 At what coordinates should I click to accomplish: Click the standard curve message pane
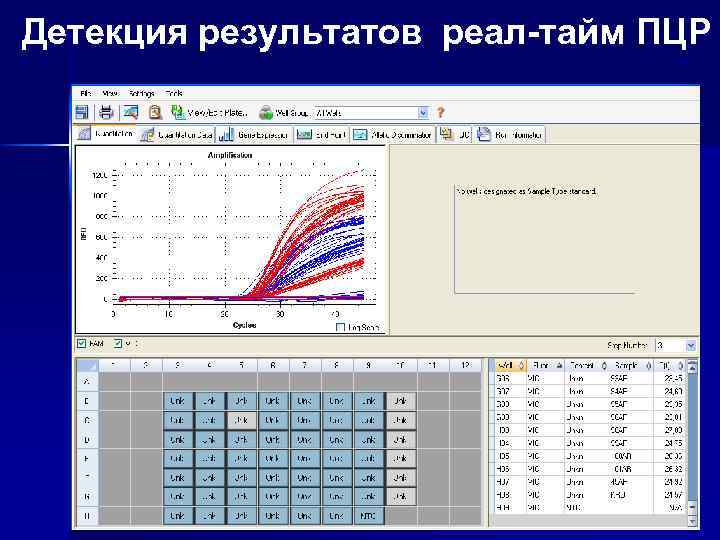click(x=545, y=239)
